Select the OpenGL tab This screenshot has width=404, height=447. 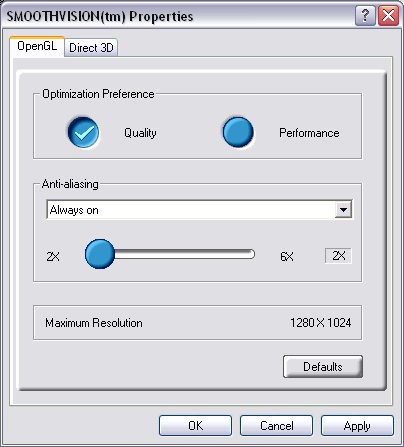pyautogui.click(x=37, y=46)
